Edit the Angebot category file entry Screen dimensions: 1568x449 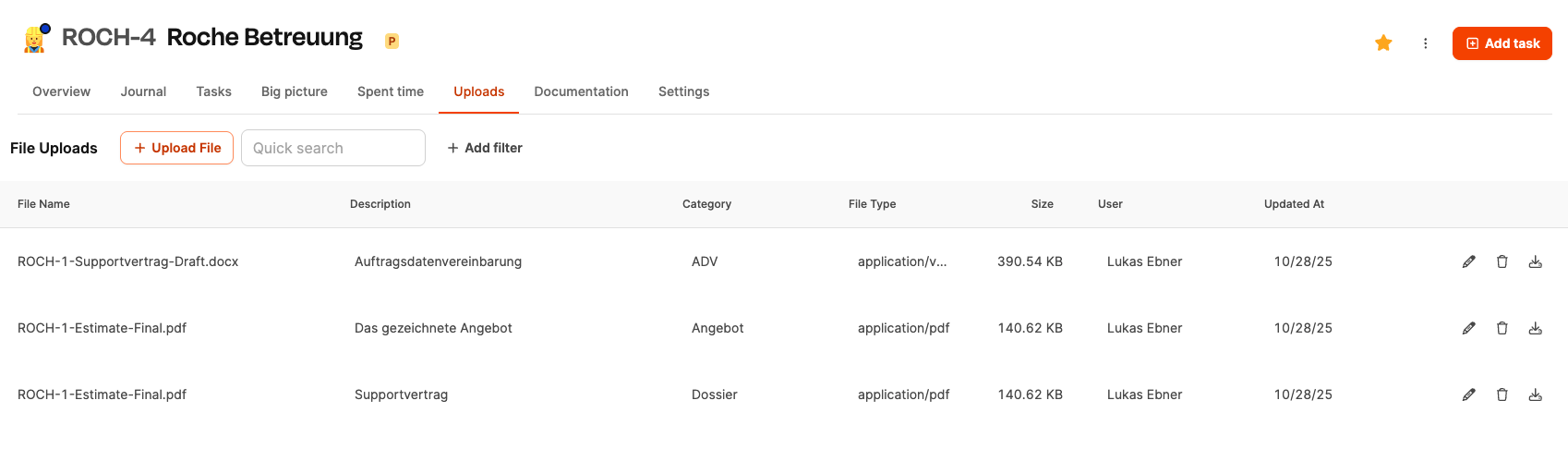coord(1468,328)
